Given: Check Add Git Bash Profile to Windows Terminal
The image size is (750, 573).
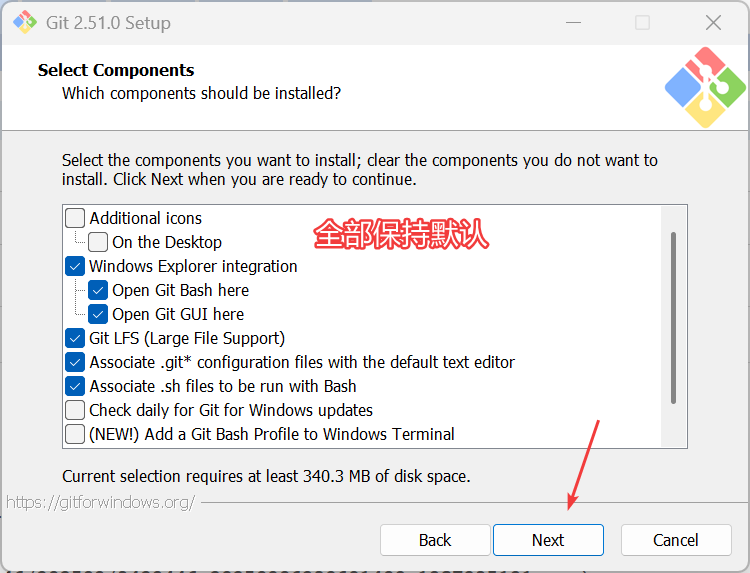Looking at the screenshot, I should (x=75, y=434).
